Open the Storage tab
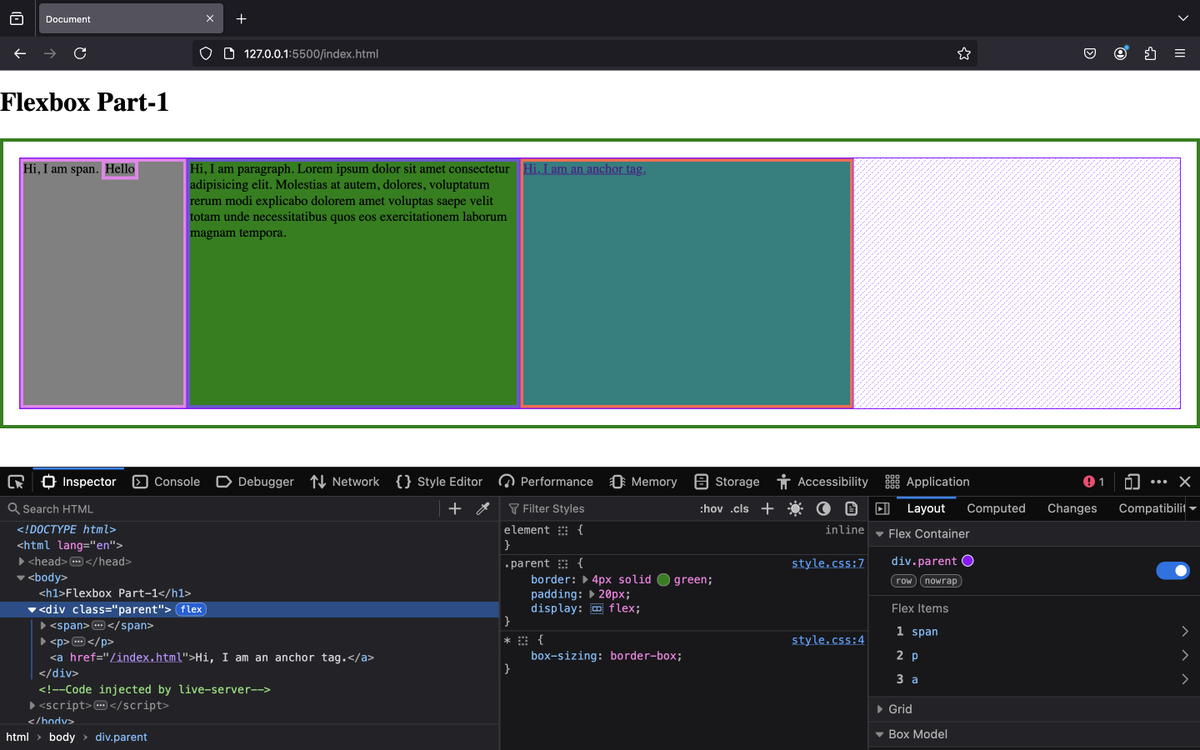This screenshot has height=750, width=1200. pos(727,482)
